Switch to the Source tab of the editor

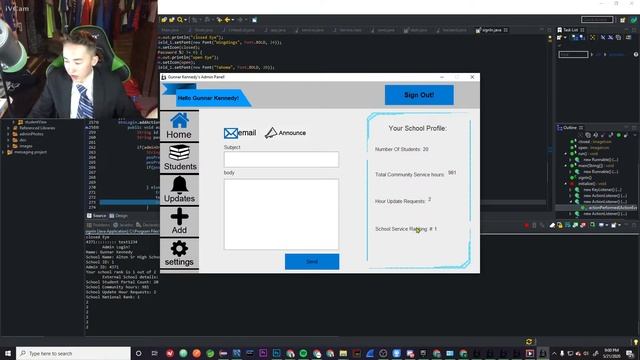point(96,216)
